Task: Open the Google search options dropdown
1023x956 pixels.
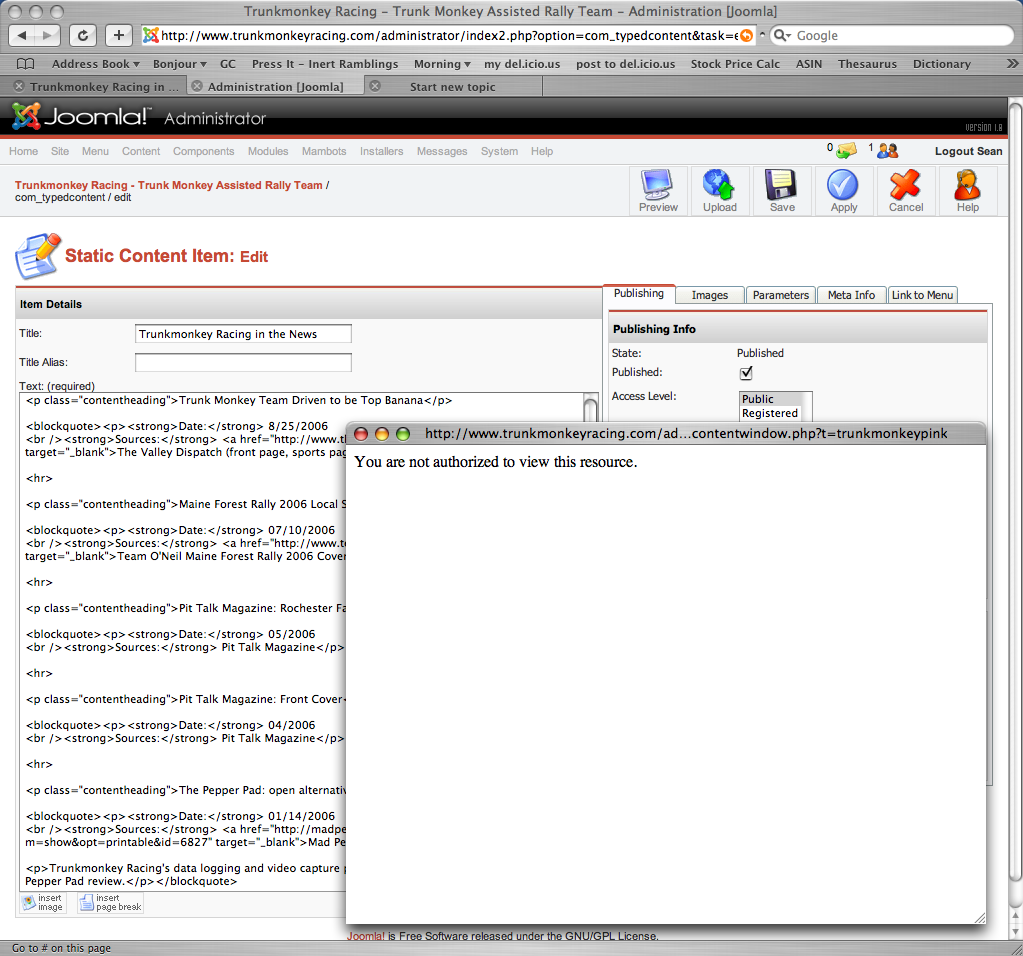Action: tap(782, 35)
